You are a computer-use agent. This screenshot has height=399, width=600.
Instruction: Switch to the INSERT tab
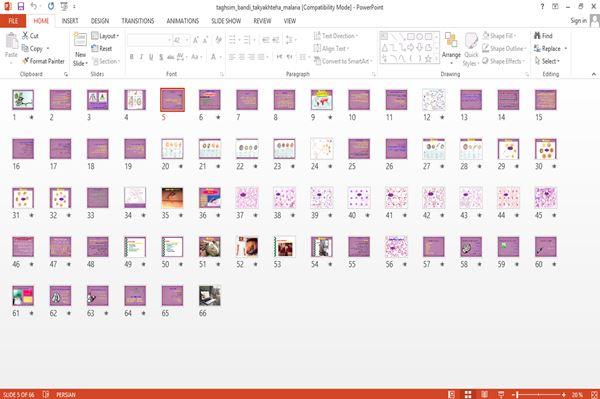70,21
